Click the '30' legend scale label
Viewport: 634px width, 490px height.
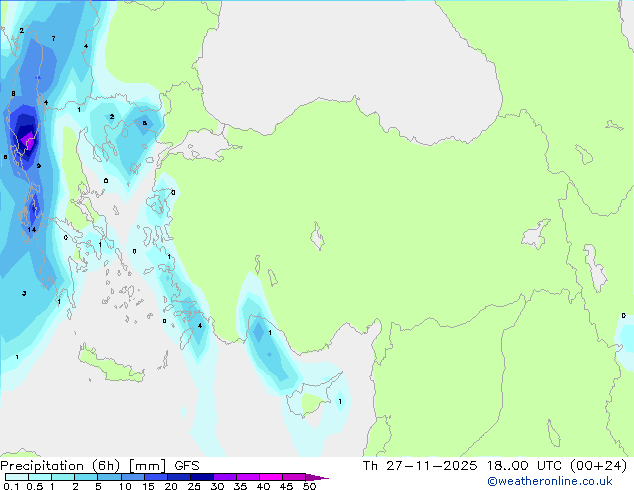[217, 486]
